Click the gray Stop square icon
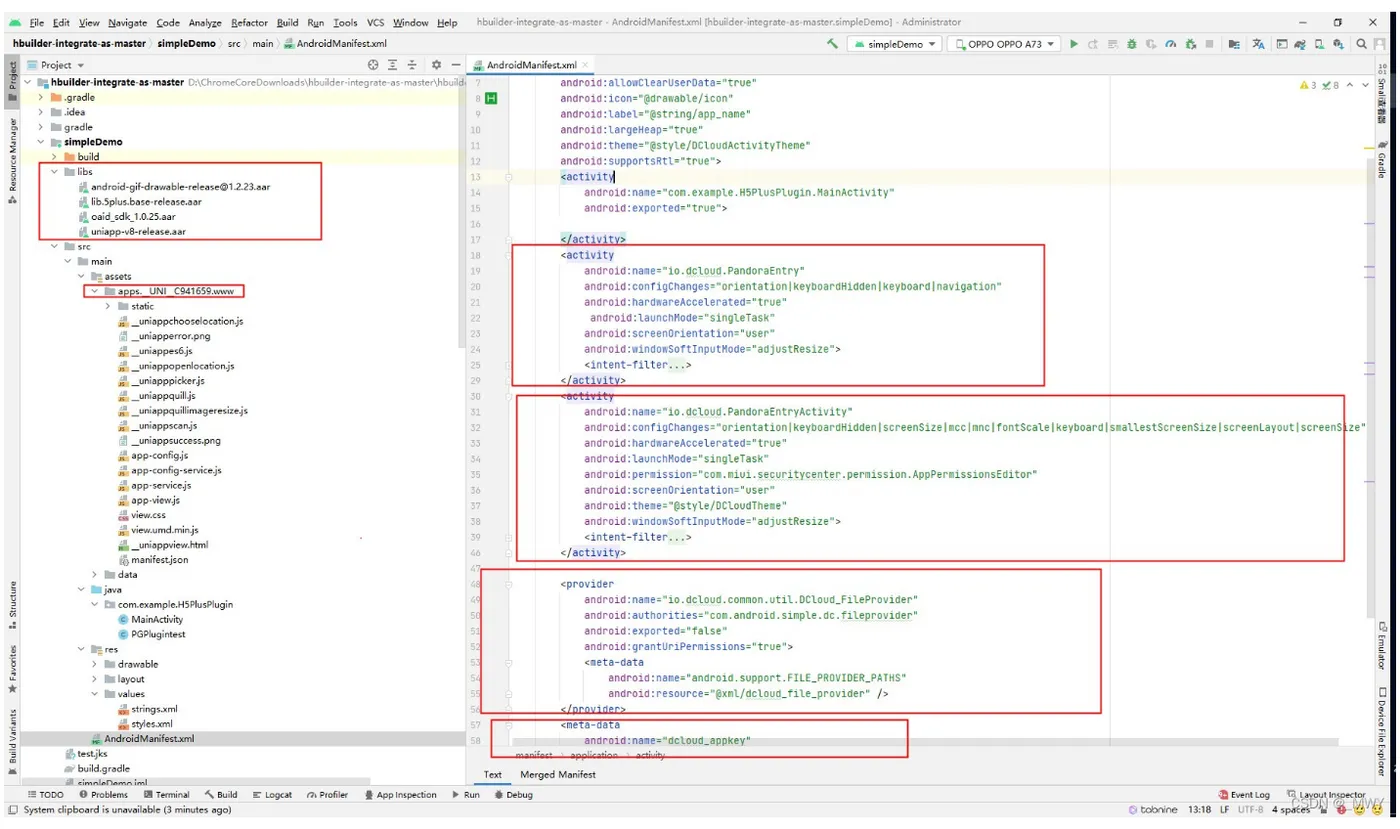 click(x=1209, y=44)
